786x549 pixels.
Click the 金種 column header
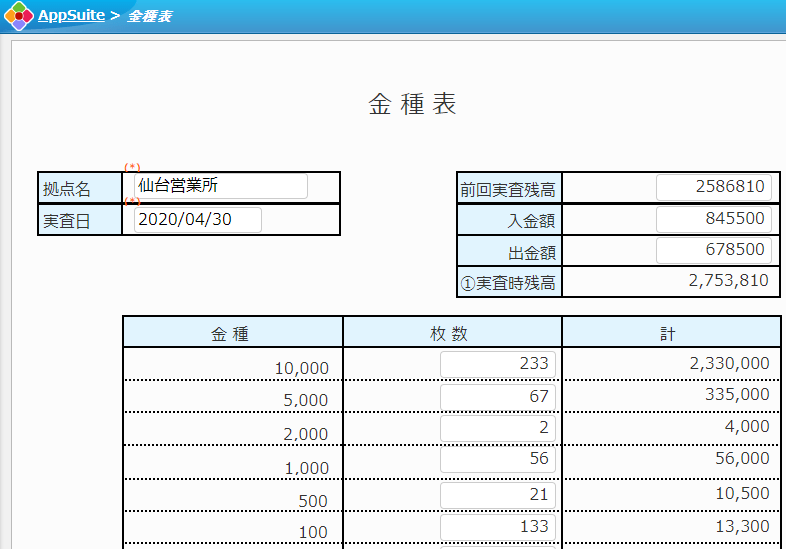click(232, 333)
